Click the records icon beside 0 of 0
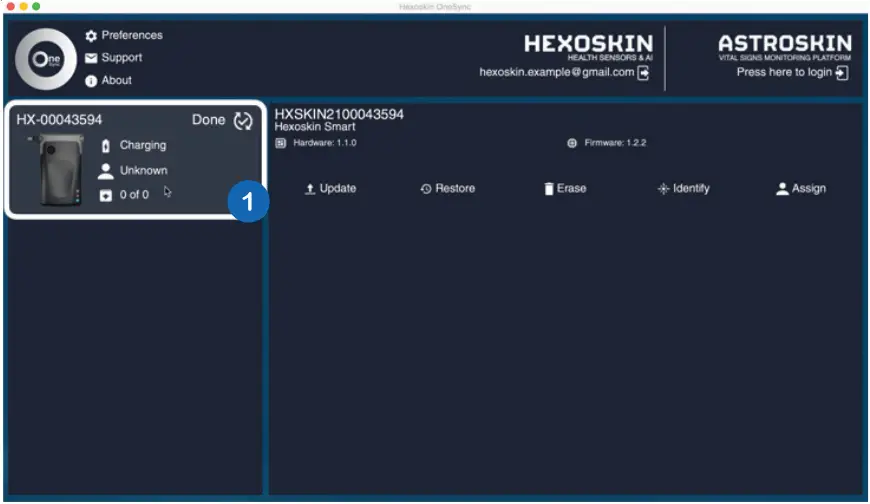Image resolution: width=870 pixels, height=504 pixels. click(x=105, y=195)
